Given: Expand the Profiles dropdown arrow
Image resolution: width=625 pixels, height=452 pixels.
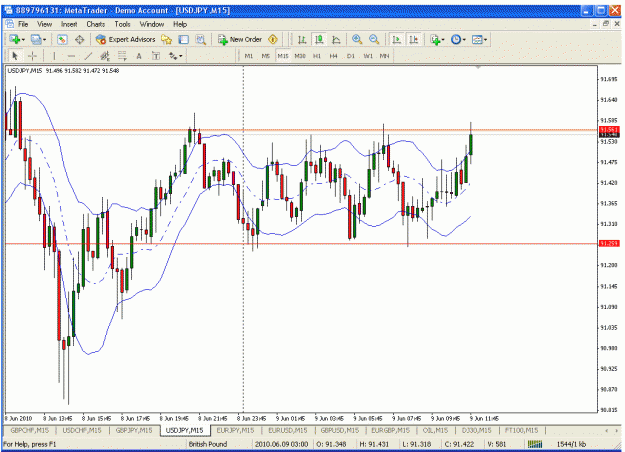Looking at the screenshot, I should [44, 40].
